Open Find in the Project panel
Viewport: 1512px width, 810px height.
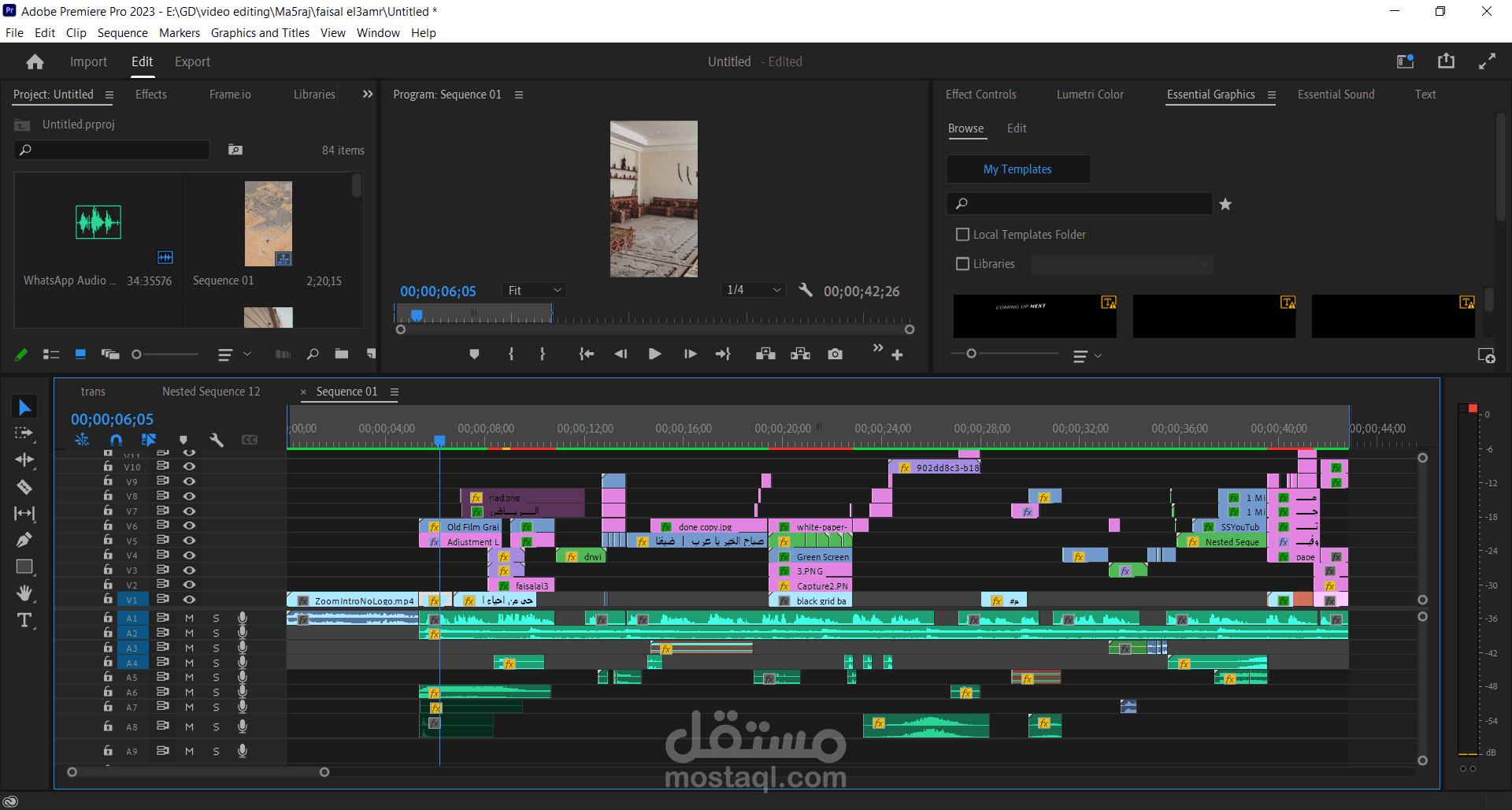click(313, 355)
